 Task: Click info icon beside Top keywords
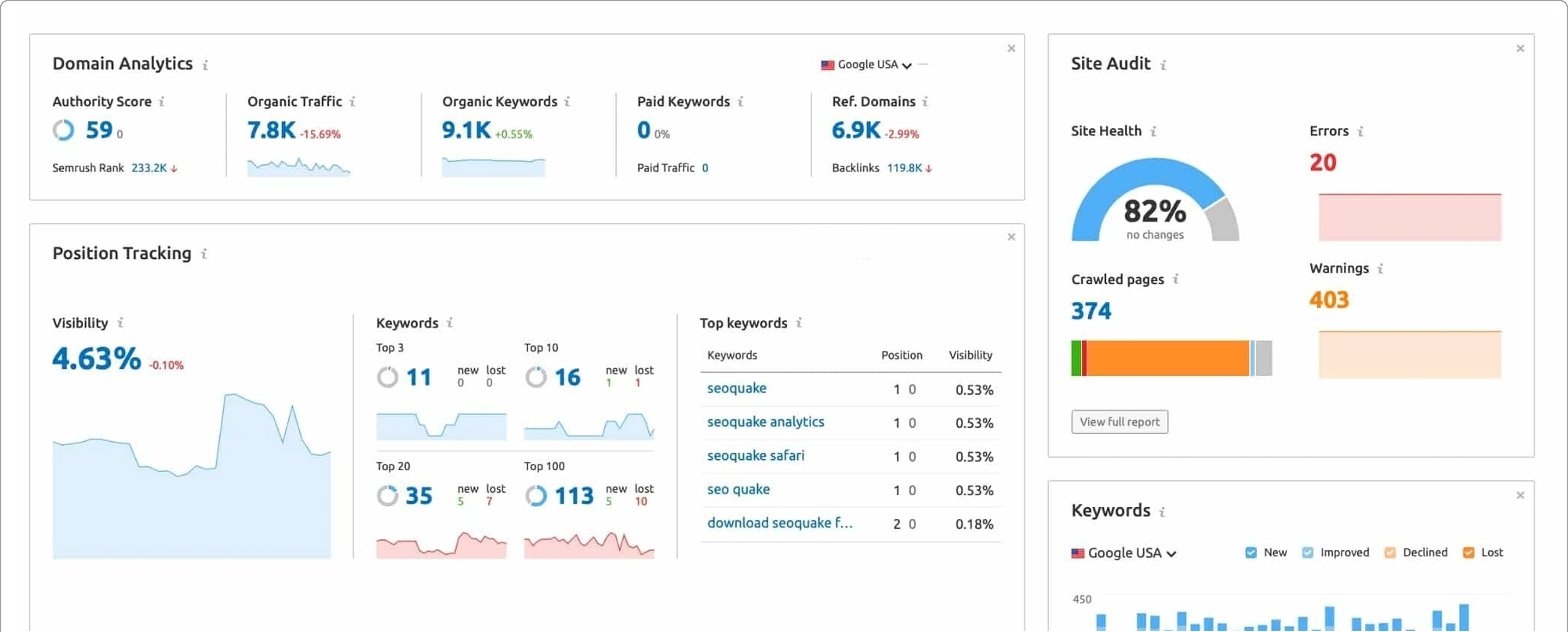(x=799, y=323)
